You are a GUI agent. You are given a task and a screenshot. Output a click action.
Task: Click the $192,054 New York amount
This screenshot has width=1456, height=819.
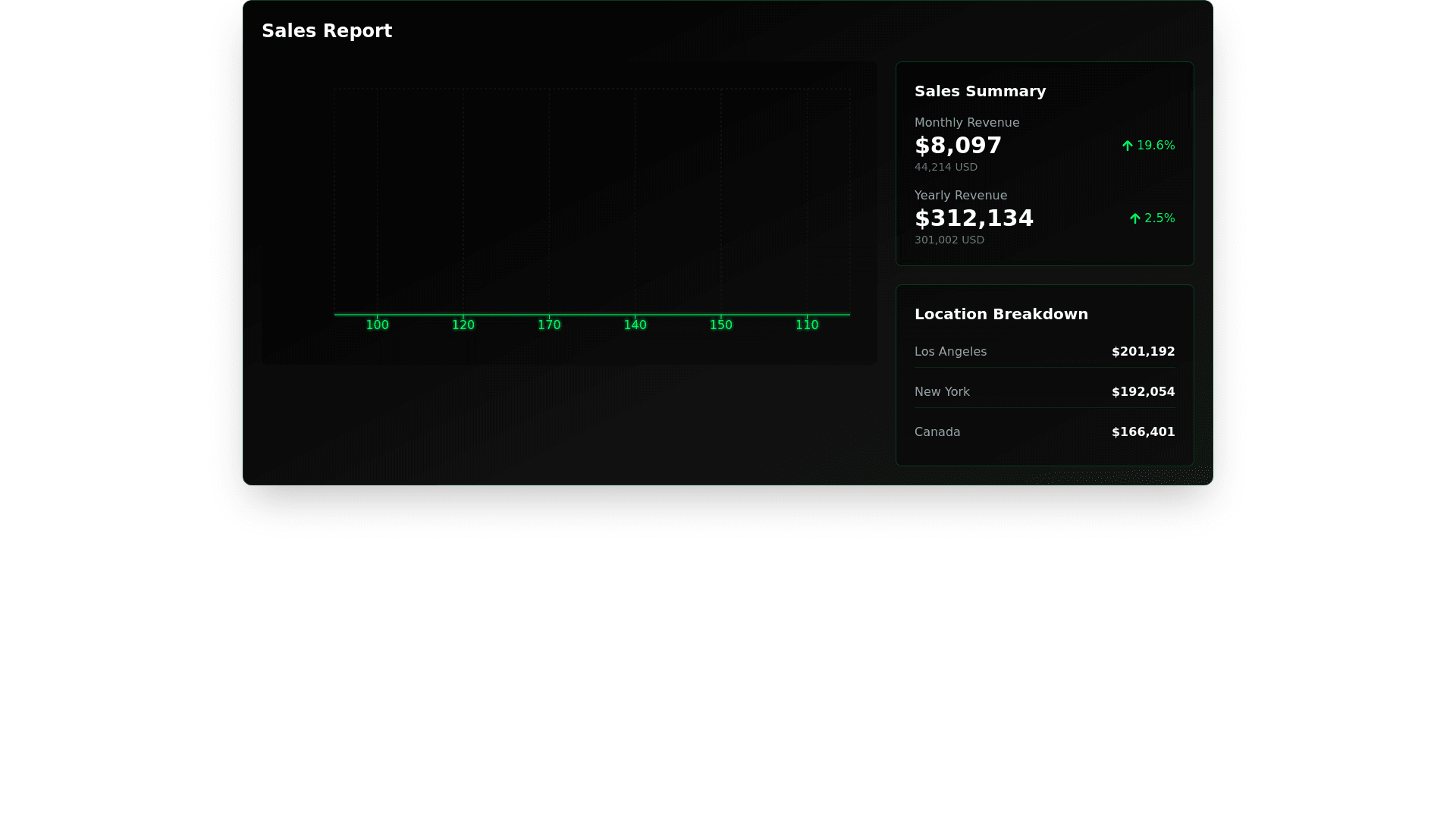pyautogui.click(x=1143, y=392)
